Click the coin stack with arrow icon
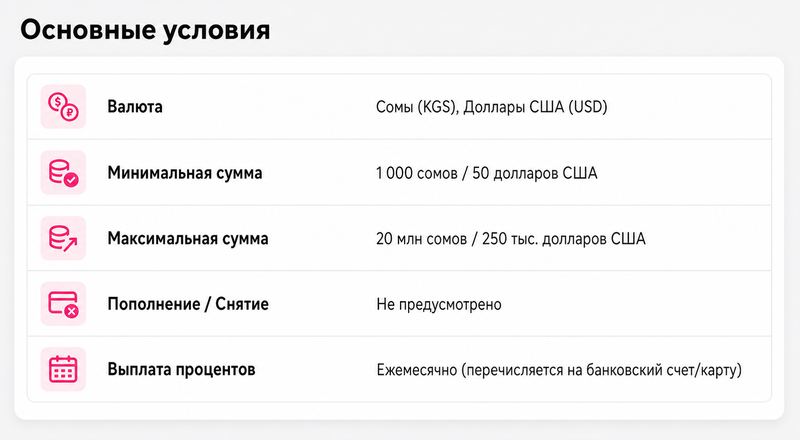800x440 pixels. click(63, 238)
